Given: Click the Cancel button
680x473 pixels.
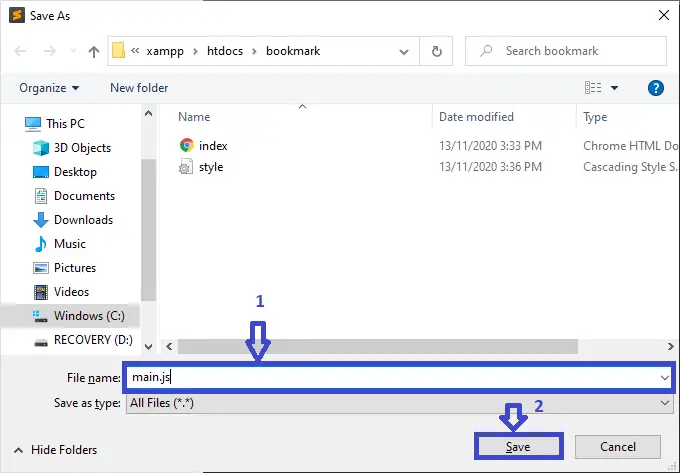Looking at the screenshot, I should 618,447.
